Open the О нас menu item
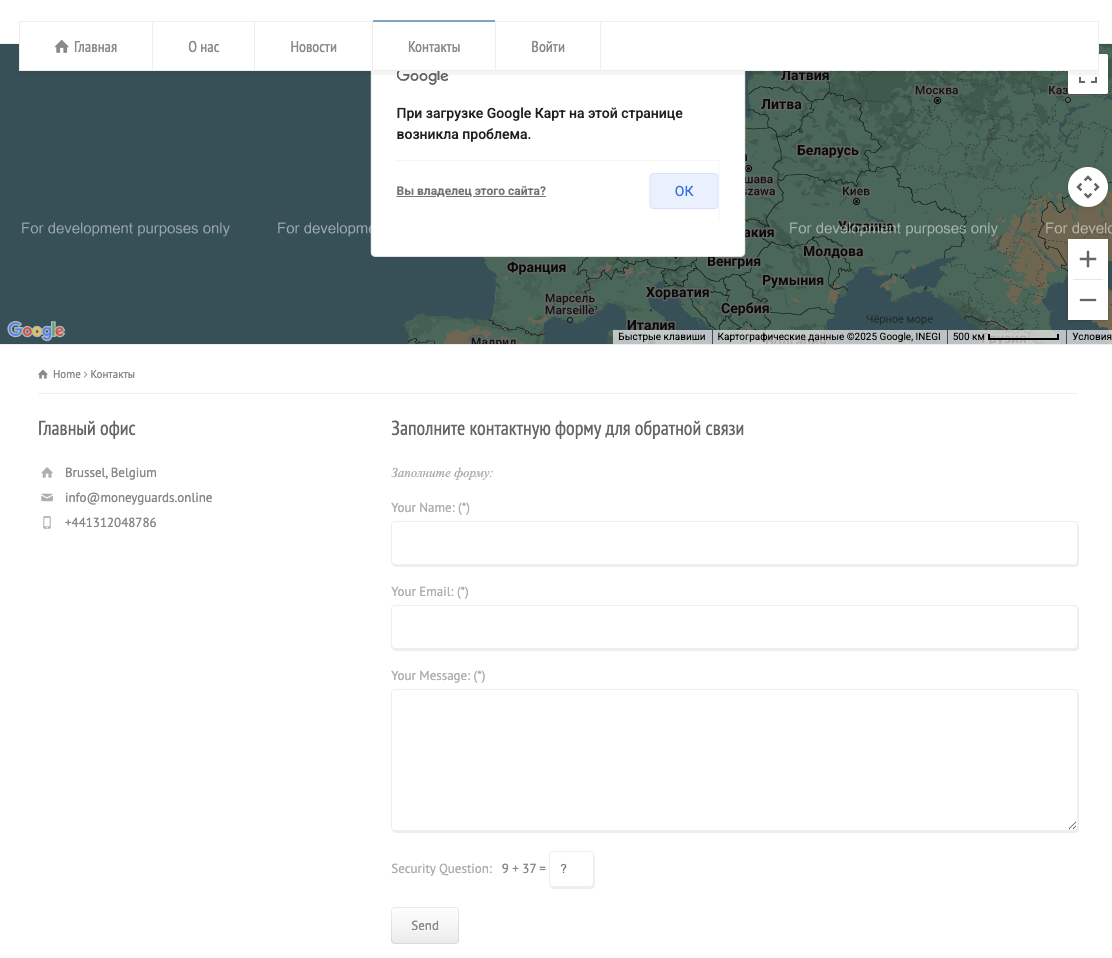The width and height of the screenshot is (1112, 958). point(203,47)
